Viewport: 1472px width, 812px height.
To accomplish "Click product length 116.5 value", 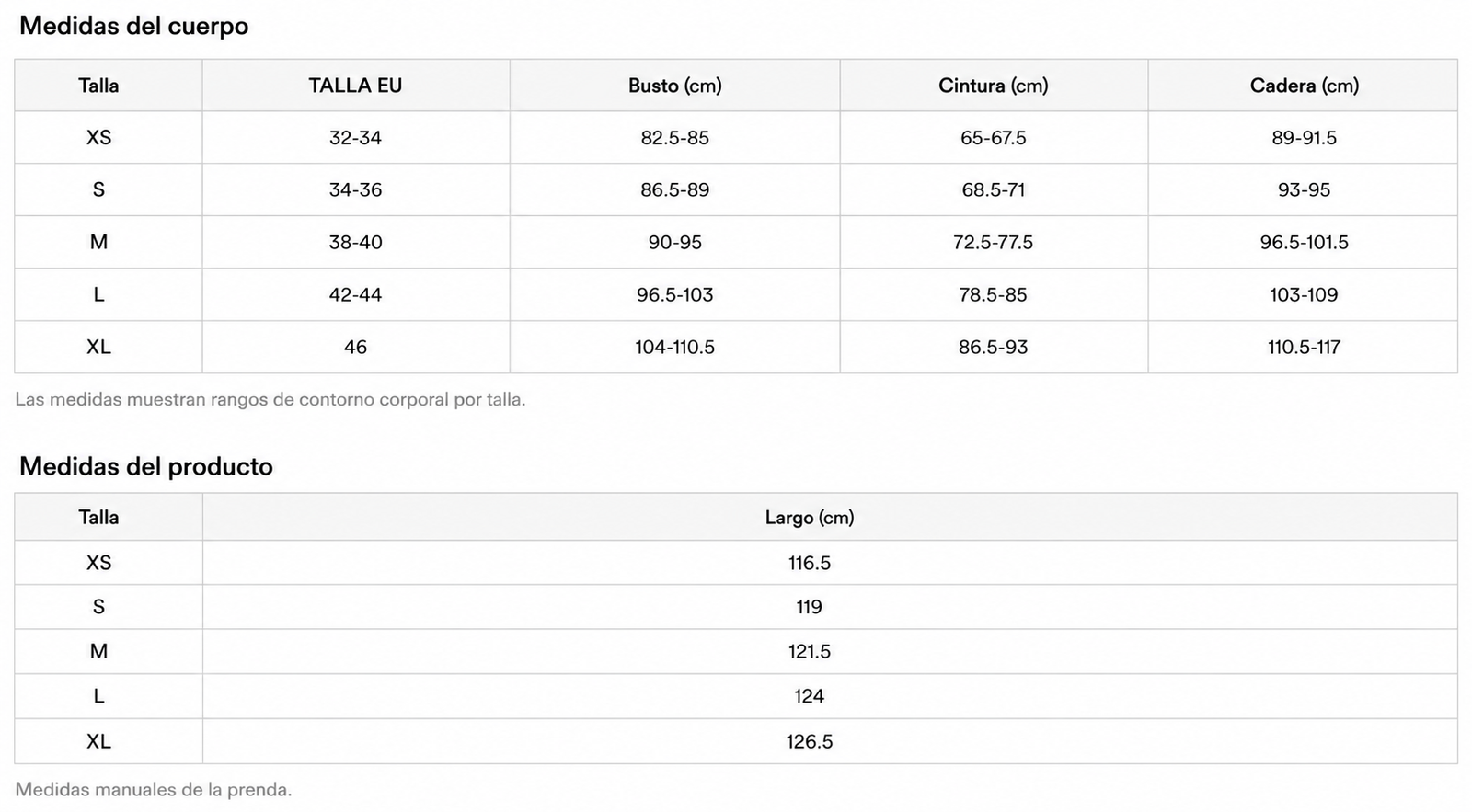I will tap(810, 563).
